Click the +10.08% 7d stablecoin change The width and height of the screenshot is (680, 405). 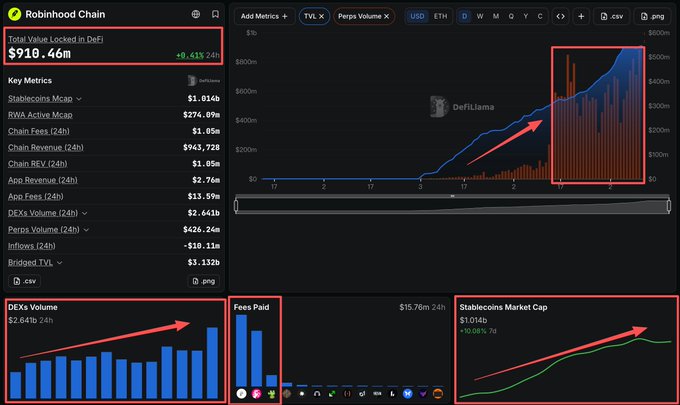pyautogui.click(x=478, y=331)
